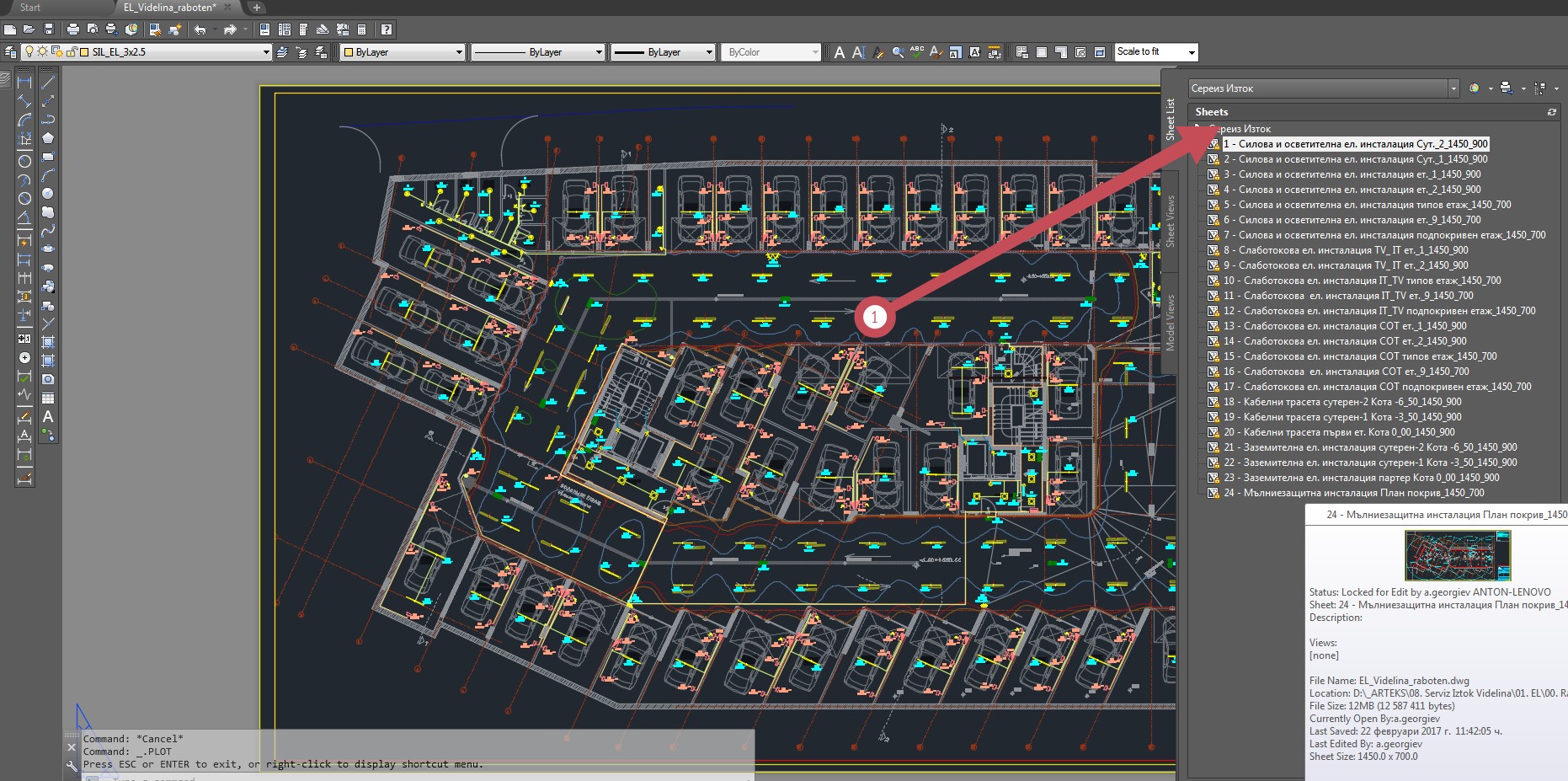Select the Circle draw tool
The width and height of the screenshot is (1568, 781).
48,195
